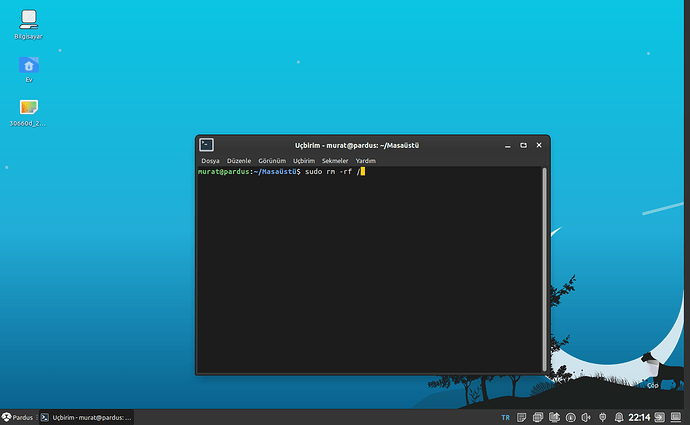Image resolution: width=690 pixels, height=425 pixels.
Task: Select the Ev home folder icon
Action: 28,66
